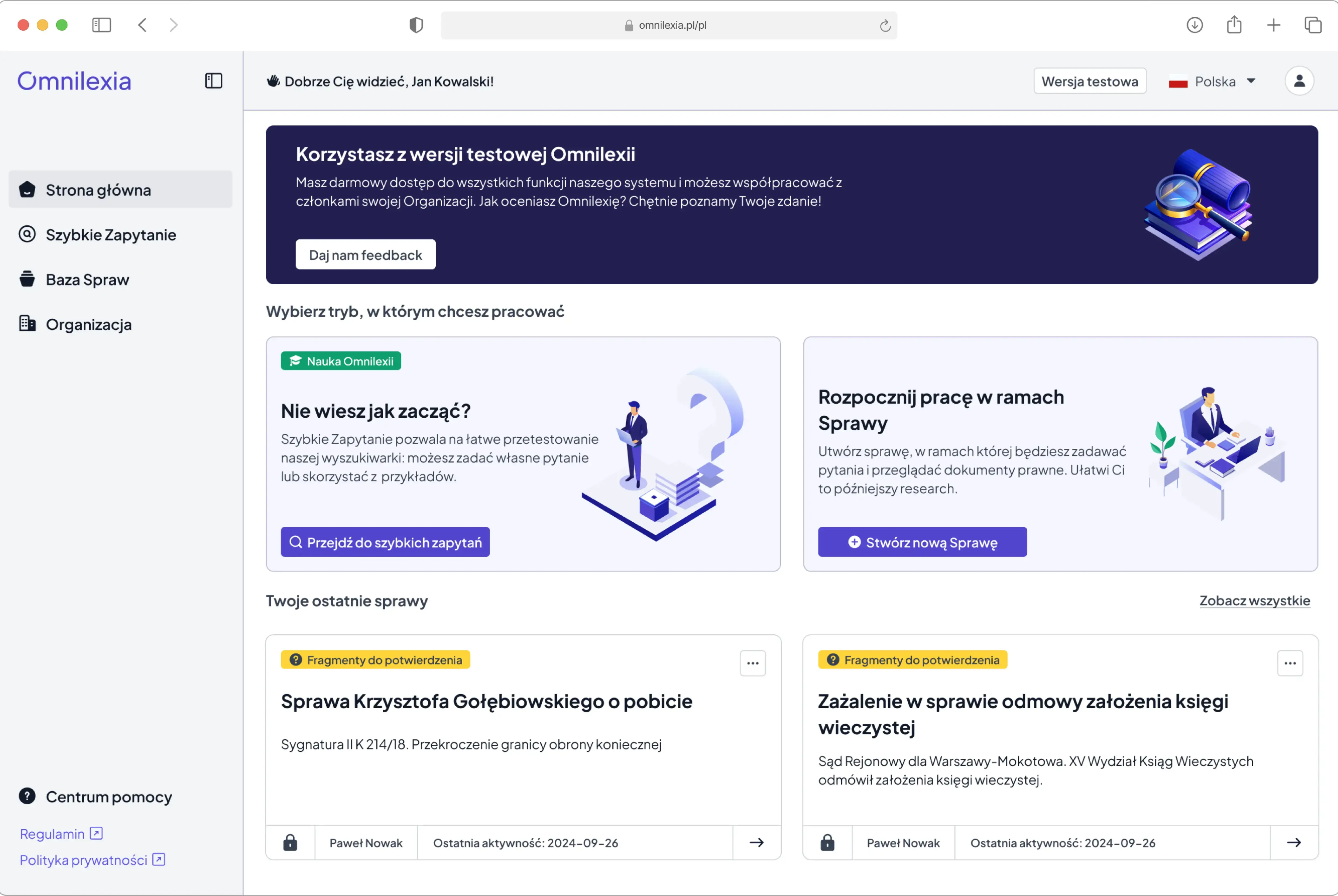The image size is (1338, 896).
Task: Click the Baza Spraw archive icon
Action: click(27, 279)
